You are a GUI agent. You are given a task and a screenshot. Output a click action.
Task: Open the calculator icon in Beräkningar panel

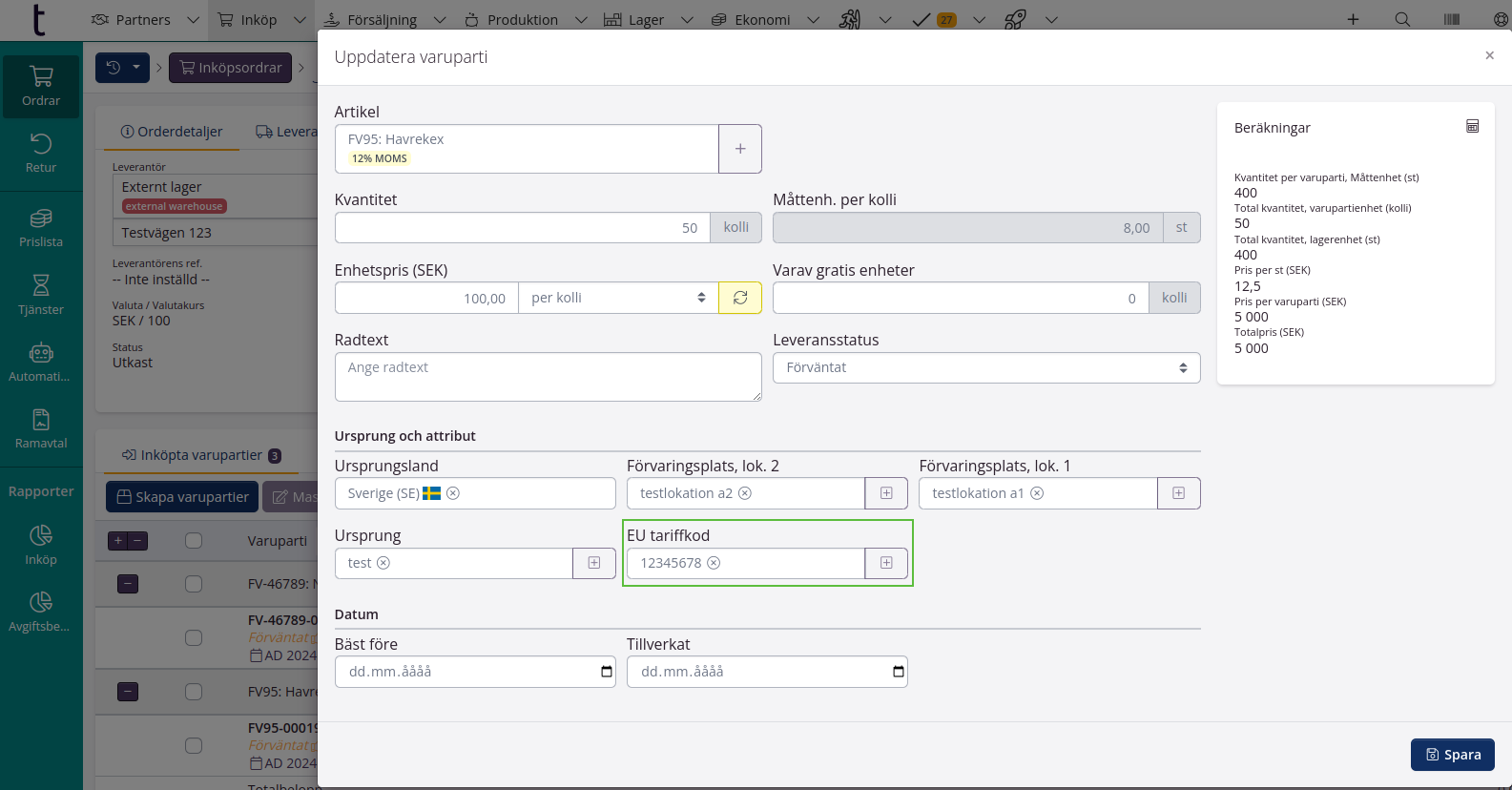[1472, 127]
